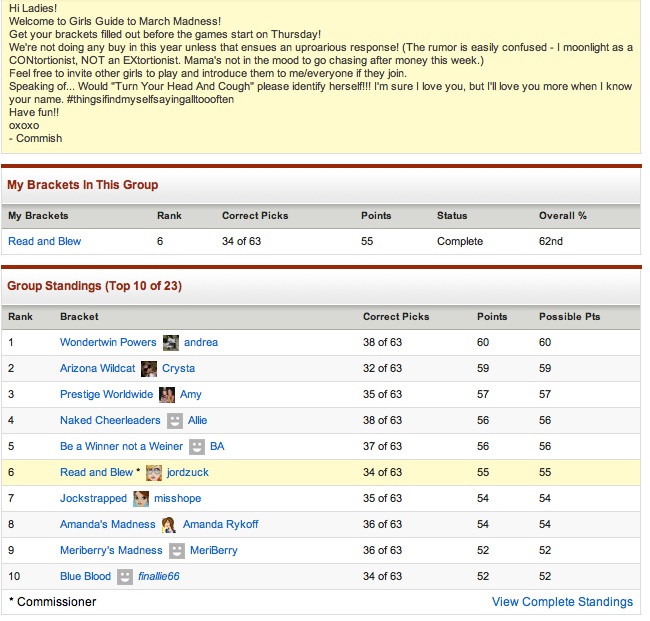Click misshope's profile photo
650x621 pixels.
(x=141, y=498)
